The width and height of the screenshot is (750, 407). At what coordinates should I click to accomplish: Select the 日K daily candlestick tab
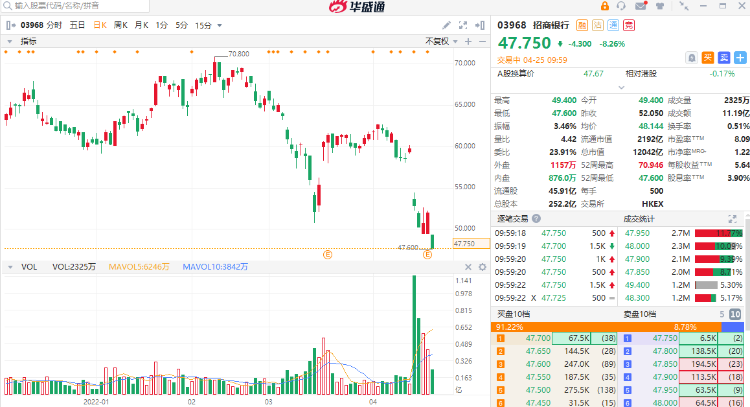pos(100,25)
